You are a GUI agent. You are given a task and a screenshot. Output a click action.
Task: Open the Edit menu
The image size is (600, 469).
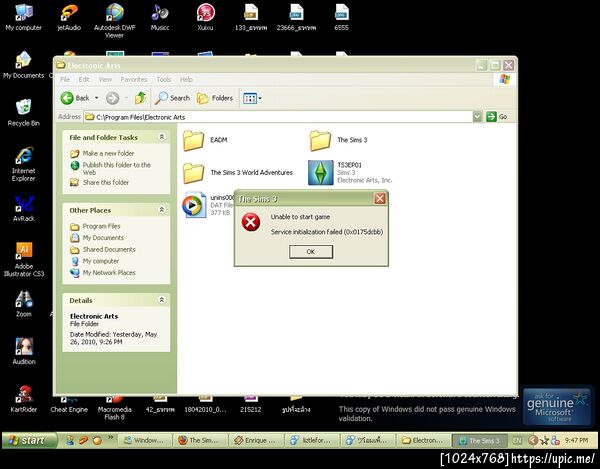(x=84, y=80)
